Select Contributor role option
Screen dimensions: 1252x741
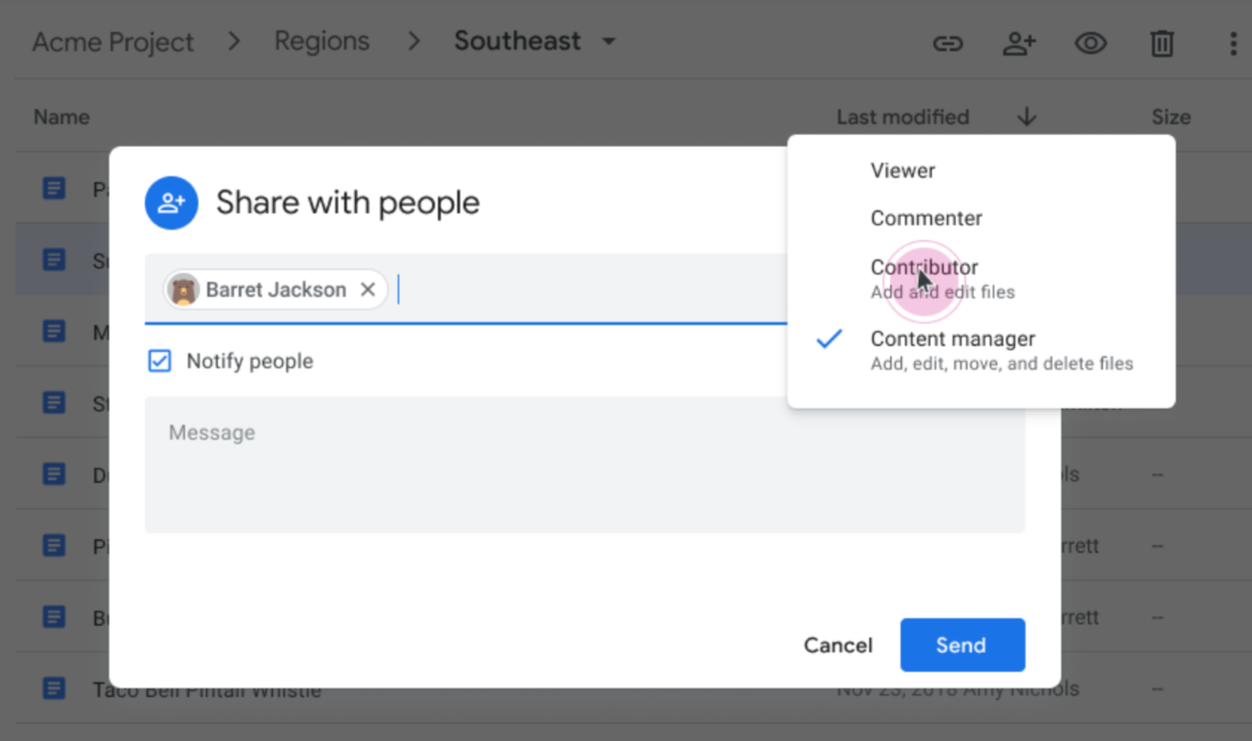(981, 279)
